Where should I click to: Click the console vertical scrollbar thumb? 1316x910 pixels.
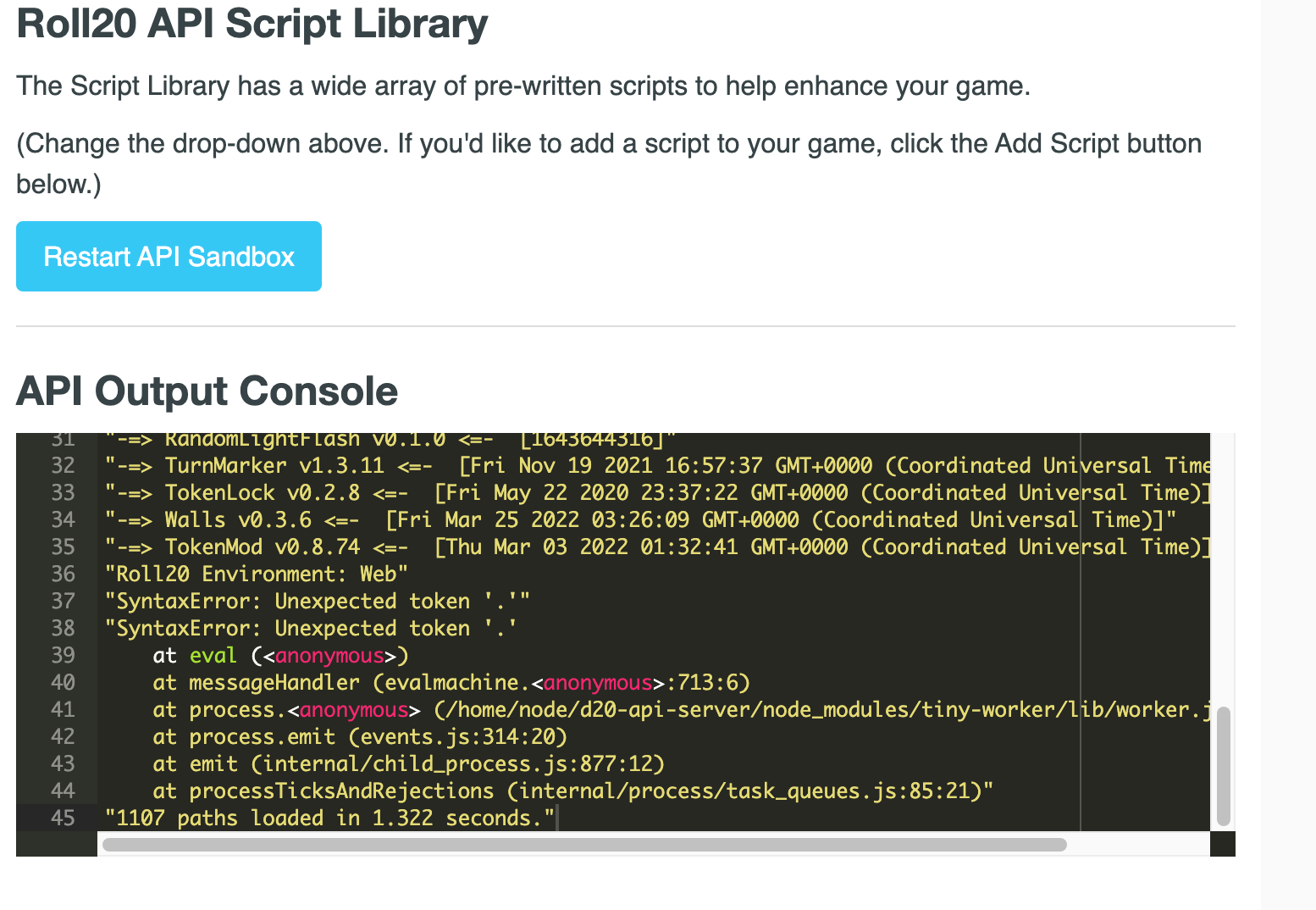(1223, 766)
